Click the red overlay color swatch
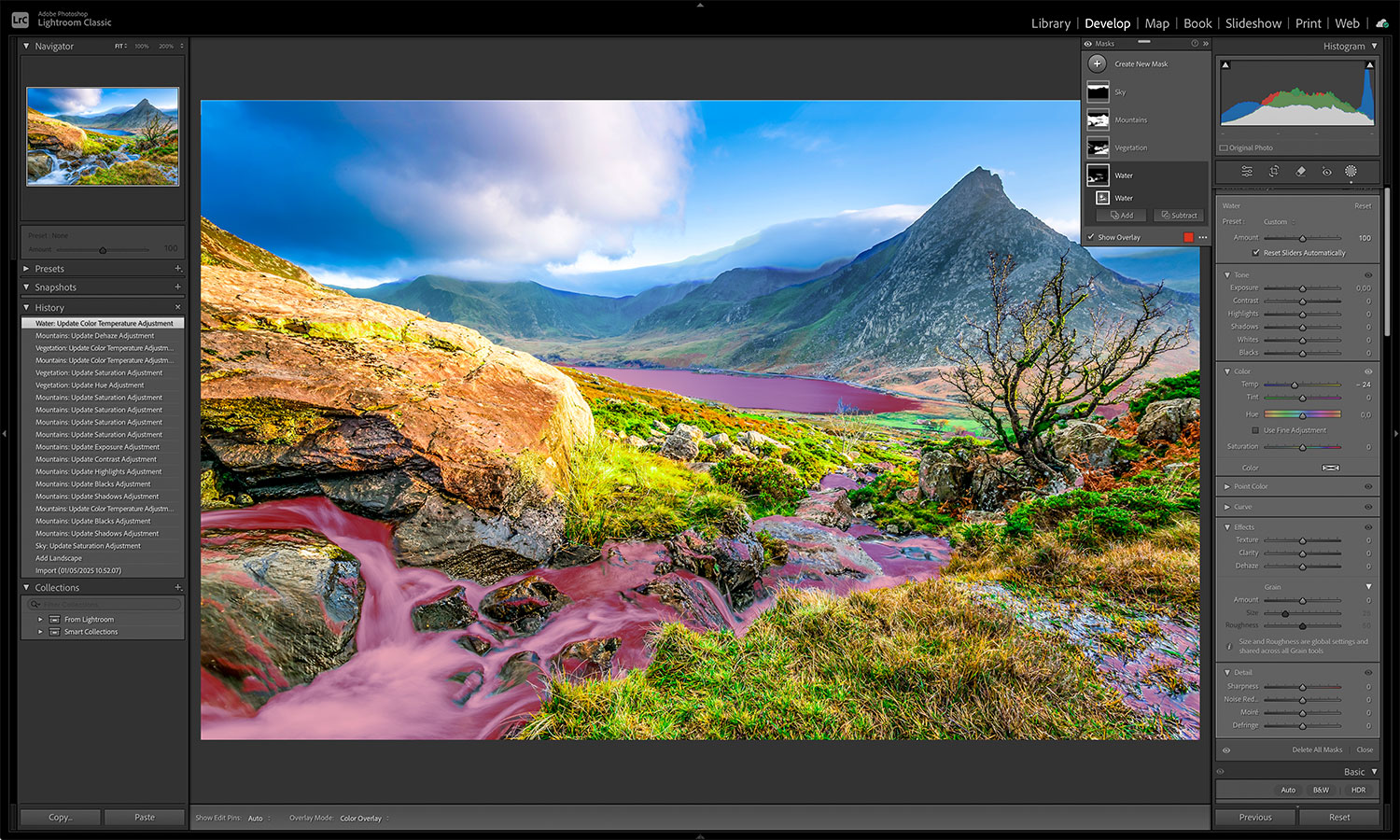The image size is (1400, 840). tap(1187, 237)
